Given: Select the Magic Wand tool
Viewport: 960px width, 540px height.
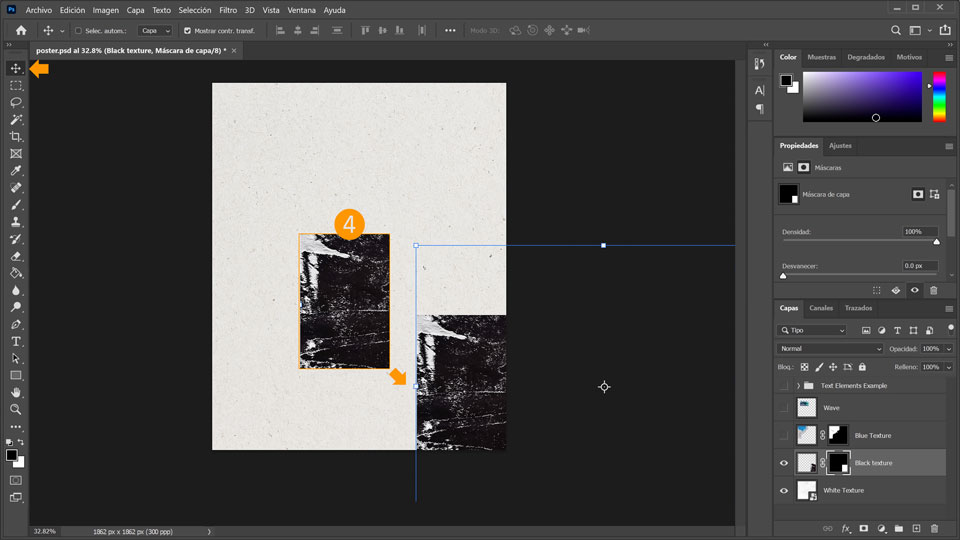Looking at the screenshot, I should pyautogui.click(x=16, y=119).
